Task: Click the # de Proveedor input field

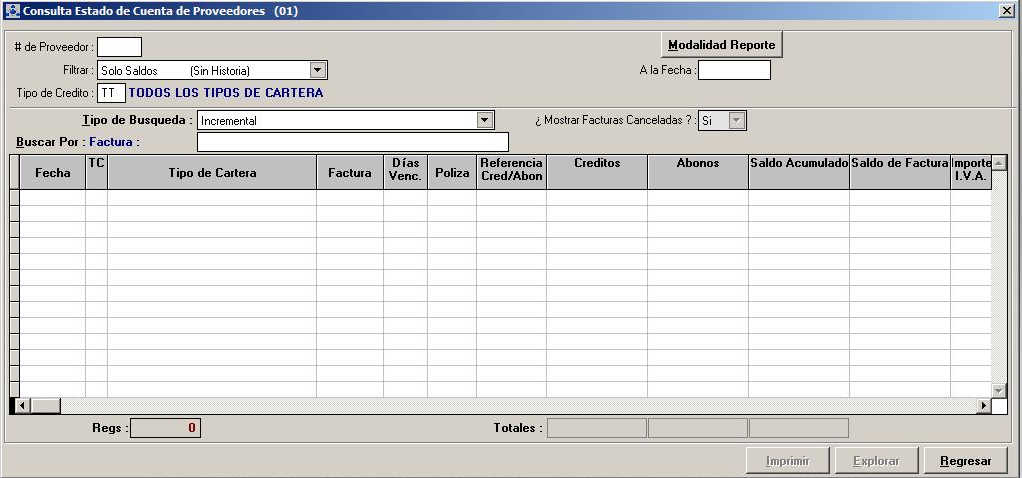Action: pyautogui.click(x=119, y=47)
